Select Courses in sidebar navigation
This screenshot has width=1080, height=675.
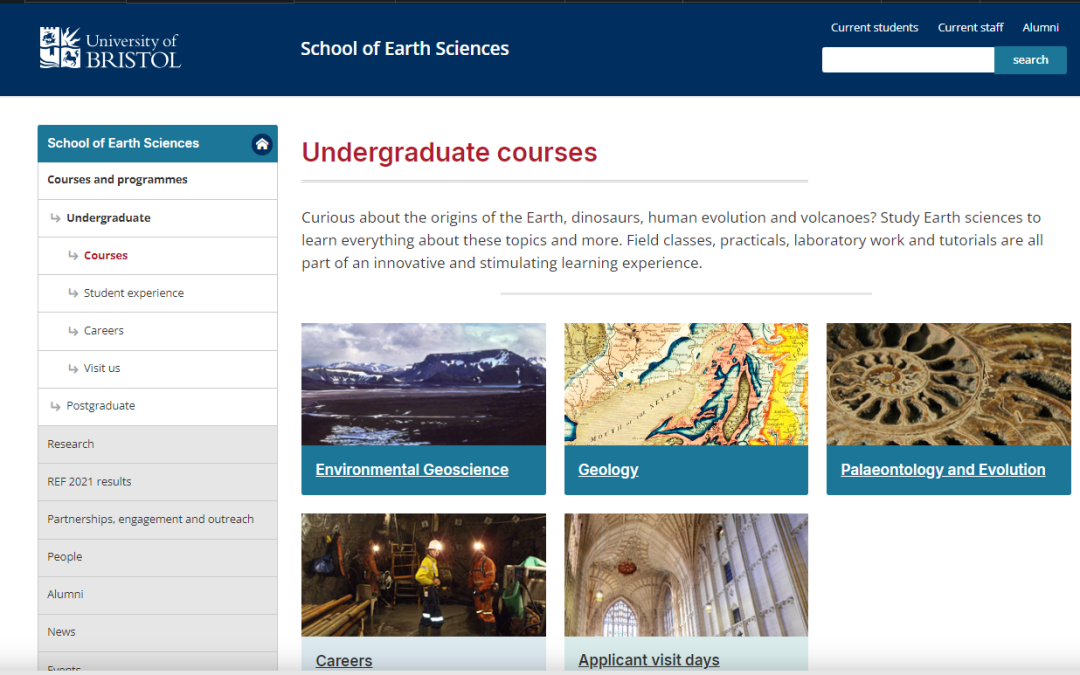tap(158, 256)
